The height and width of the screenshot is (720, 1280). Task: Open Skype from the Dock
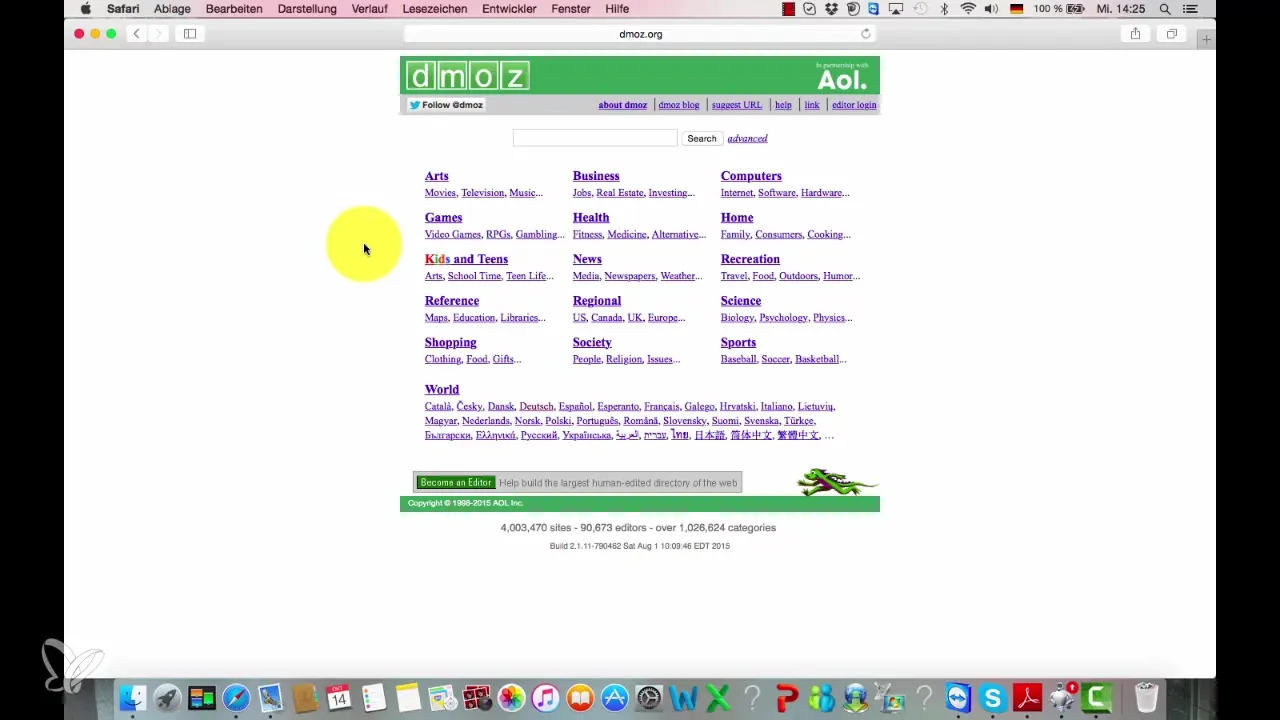pyautogui.click(x=993, y=697)
